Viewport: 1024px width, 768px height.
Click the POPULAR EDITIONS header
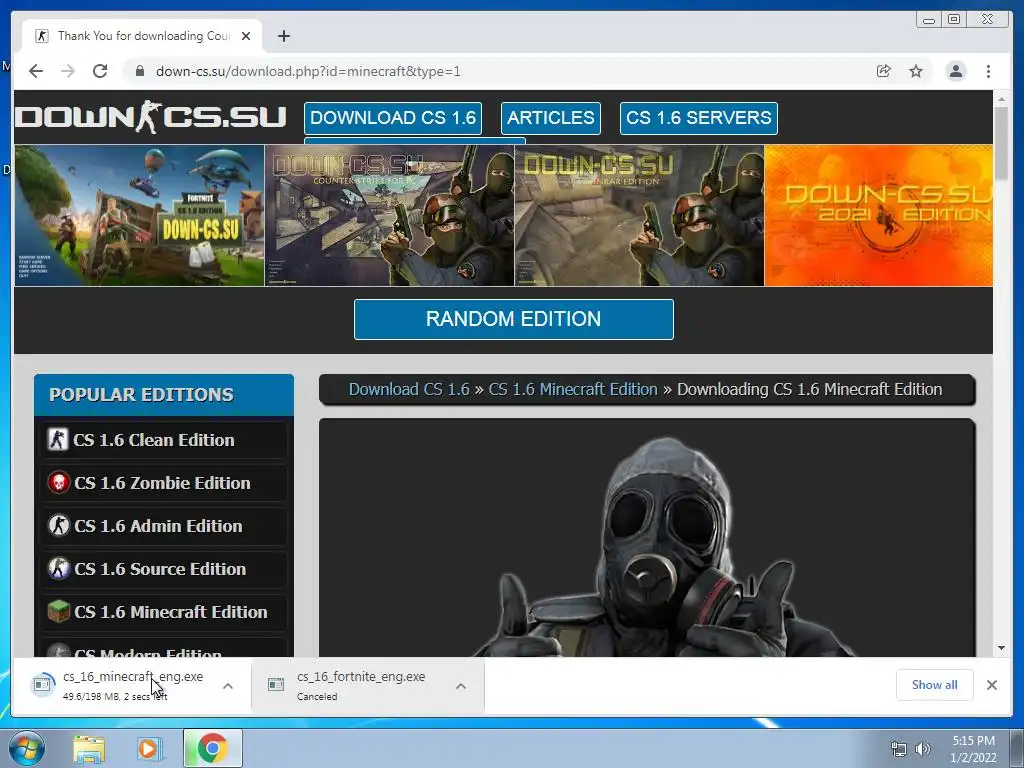164,394
